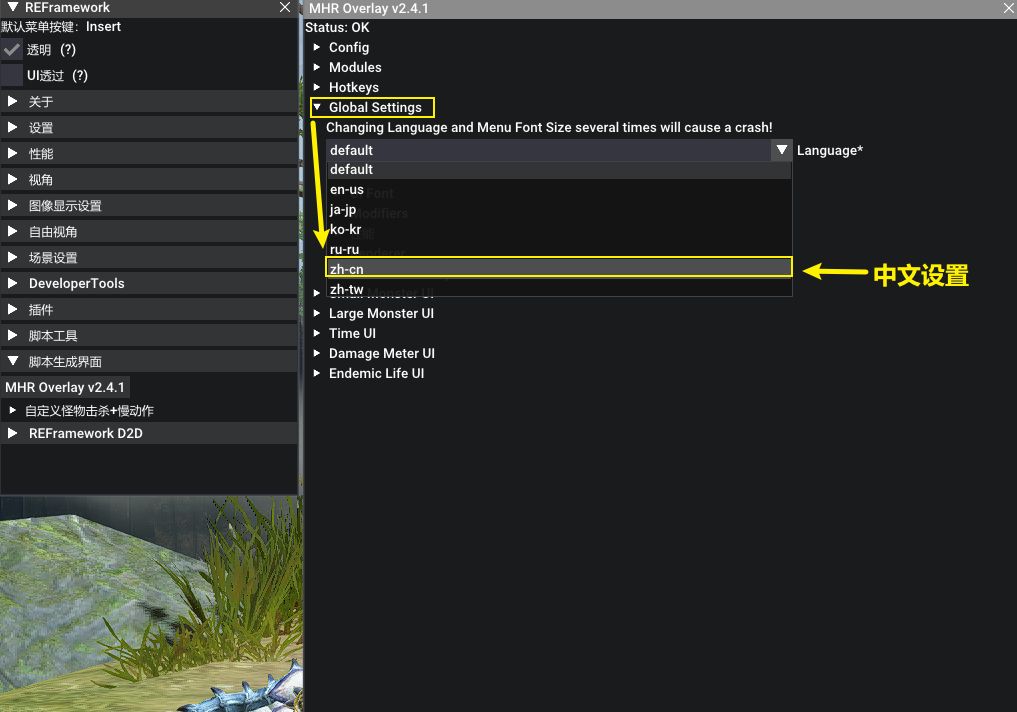Click the arrow icon next to Modules
Image resolution: width=1017 pixels, height=712 pixels.
[317, 67]
